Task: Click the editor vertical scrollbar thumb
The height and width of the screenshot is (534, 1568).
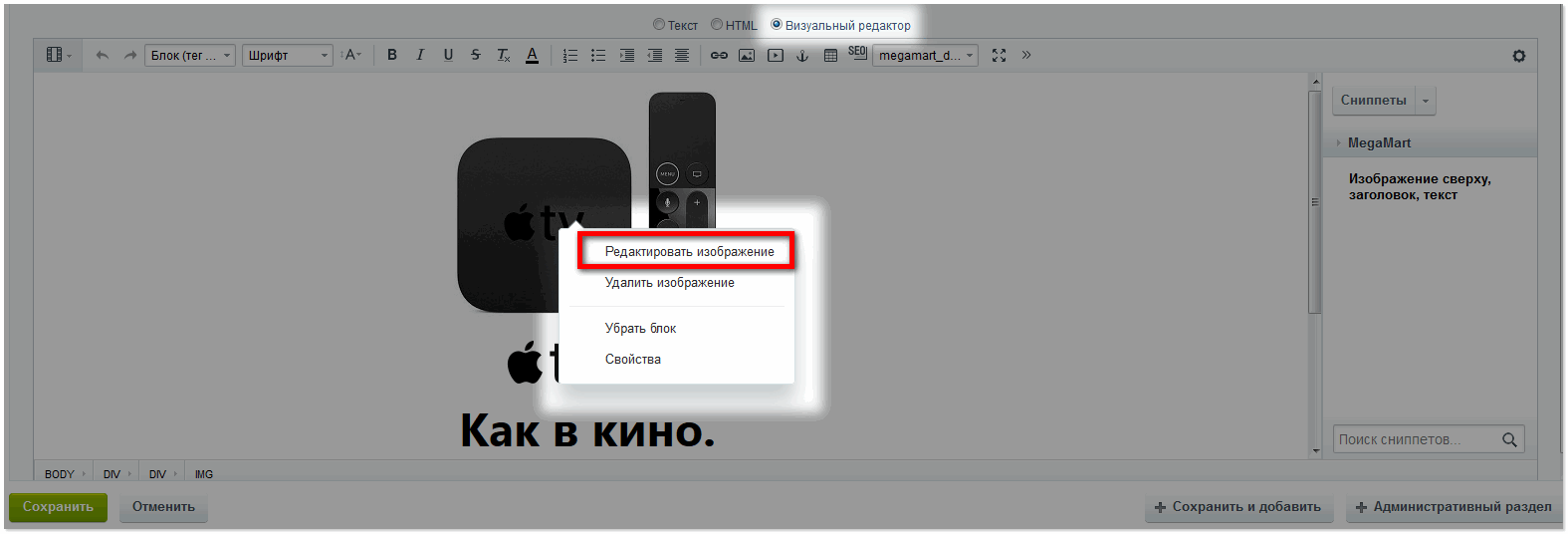Action: pos(1314,201)
